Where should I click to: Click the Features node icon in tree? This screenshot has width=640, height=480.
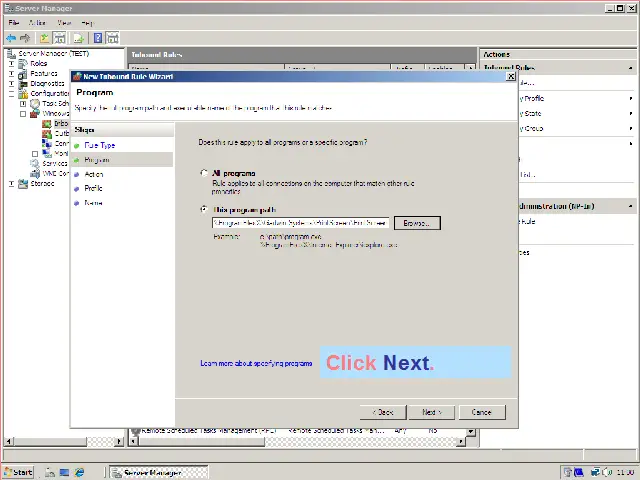coord(23,73)
